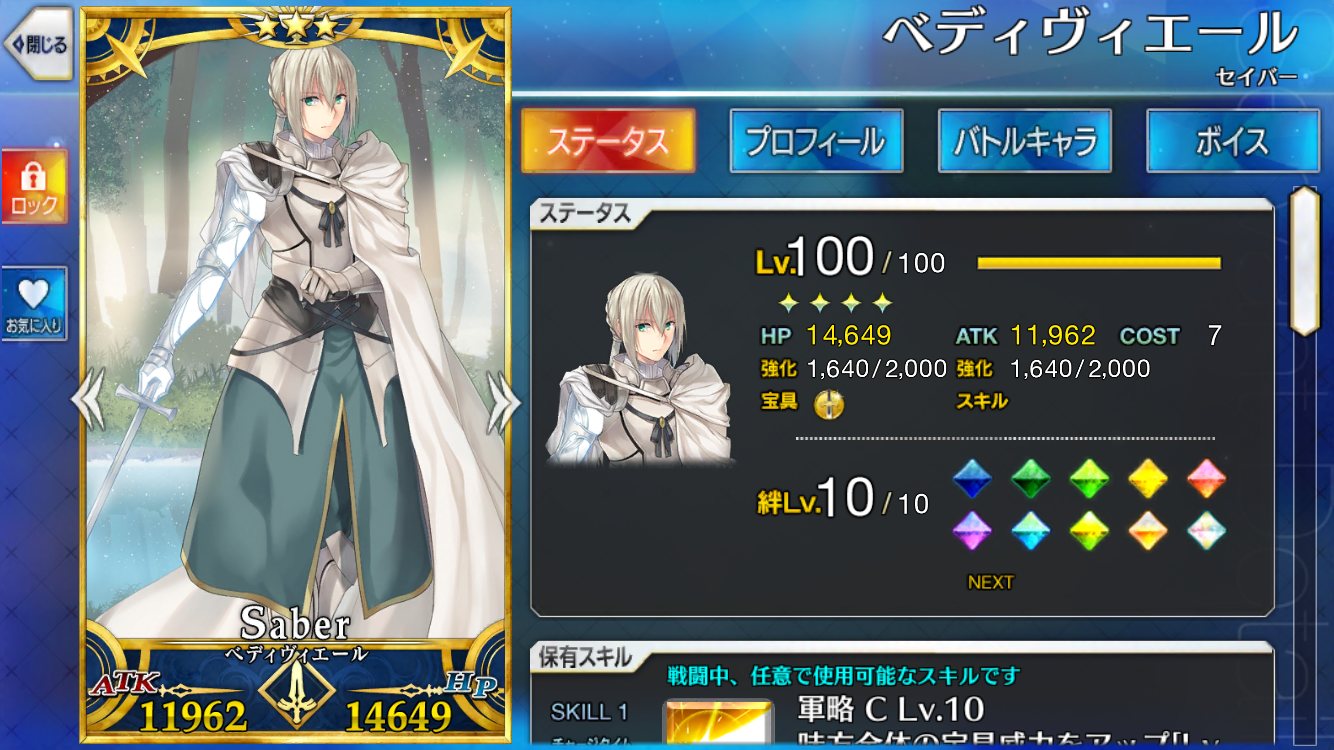
Task: Close the servant detail screen
Action: [37, 44]
